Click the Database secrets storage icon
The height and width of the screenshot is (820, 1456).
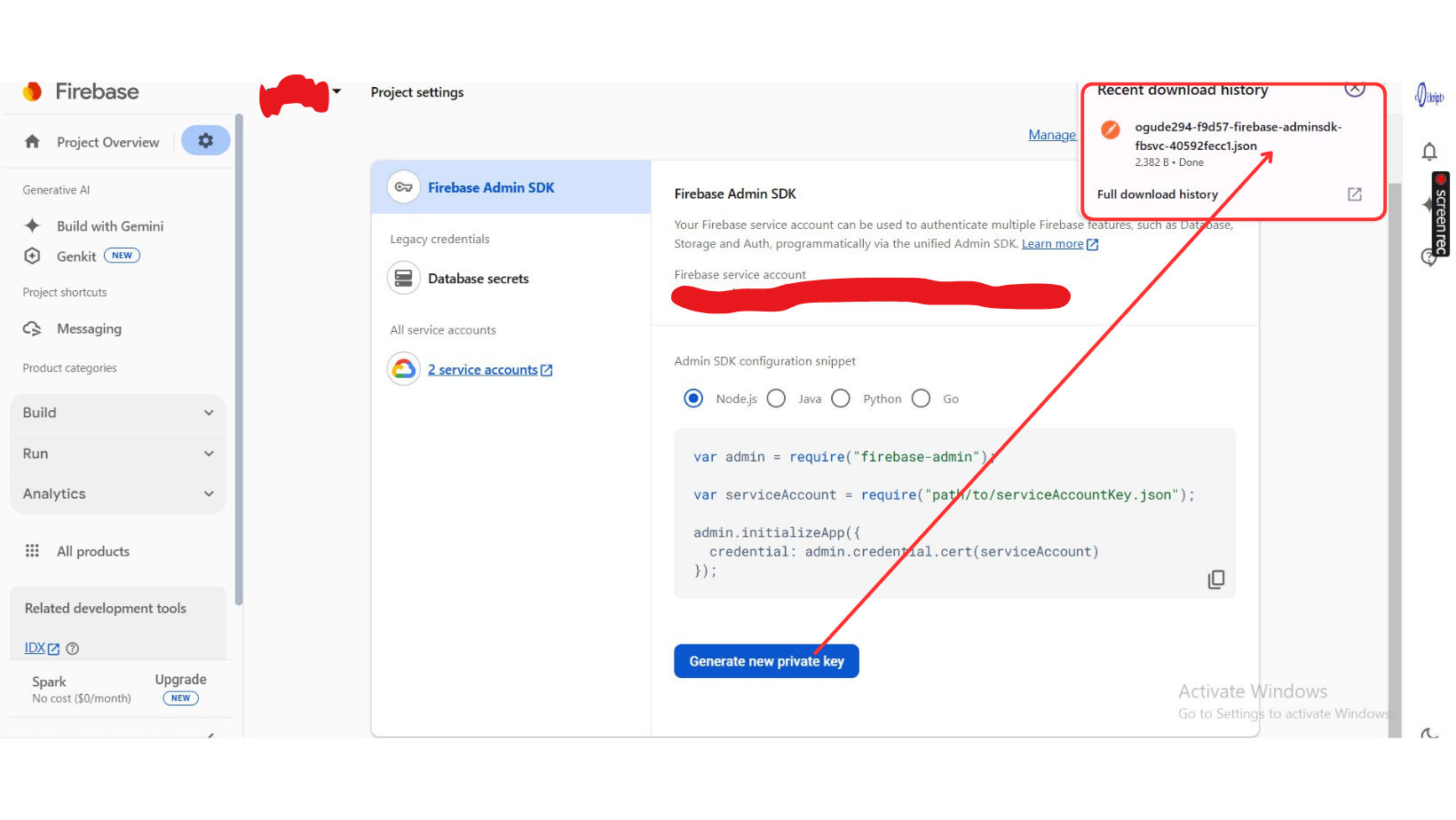click(x=404, y=279)
